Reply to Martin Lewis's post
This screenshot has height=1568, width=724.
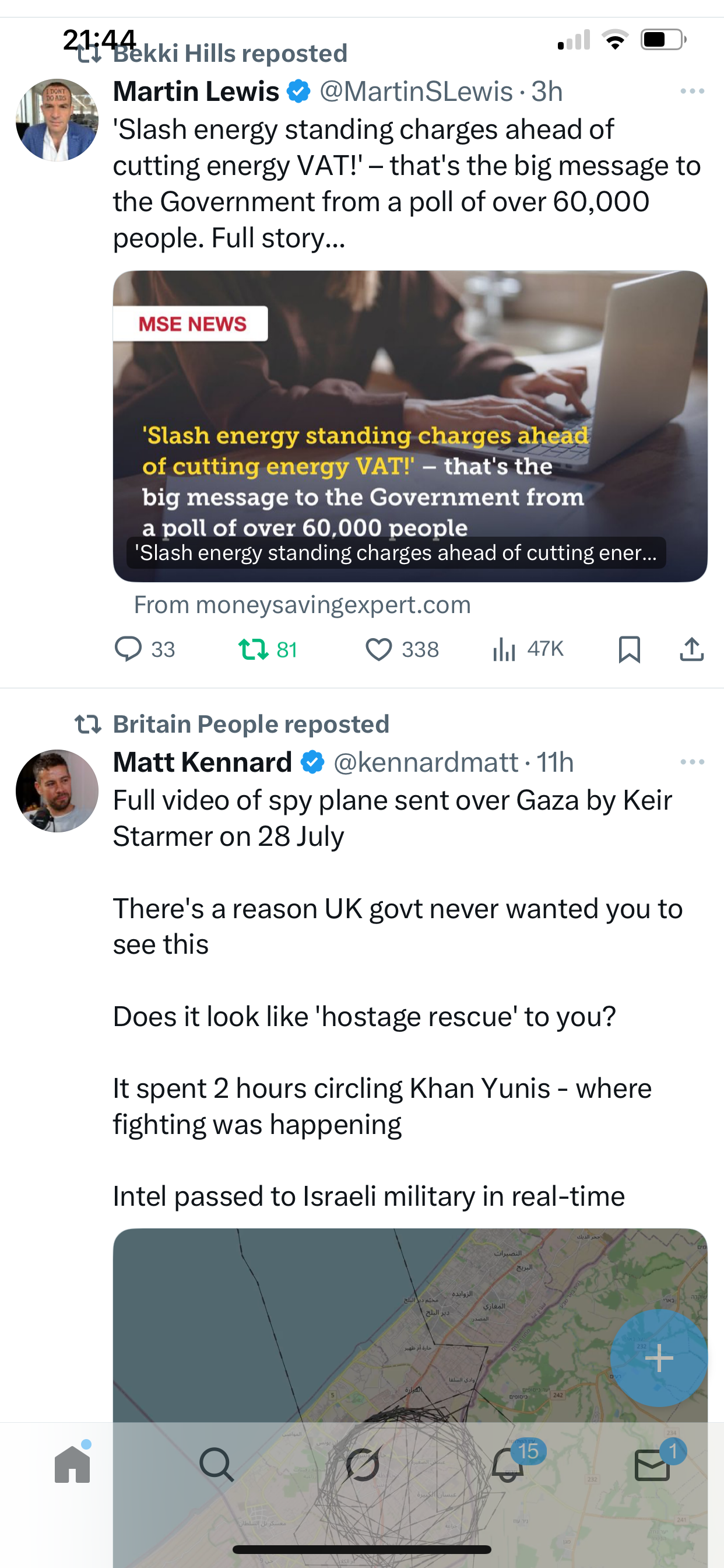[128, 649]
